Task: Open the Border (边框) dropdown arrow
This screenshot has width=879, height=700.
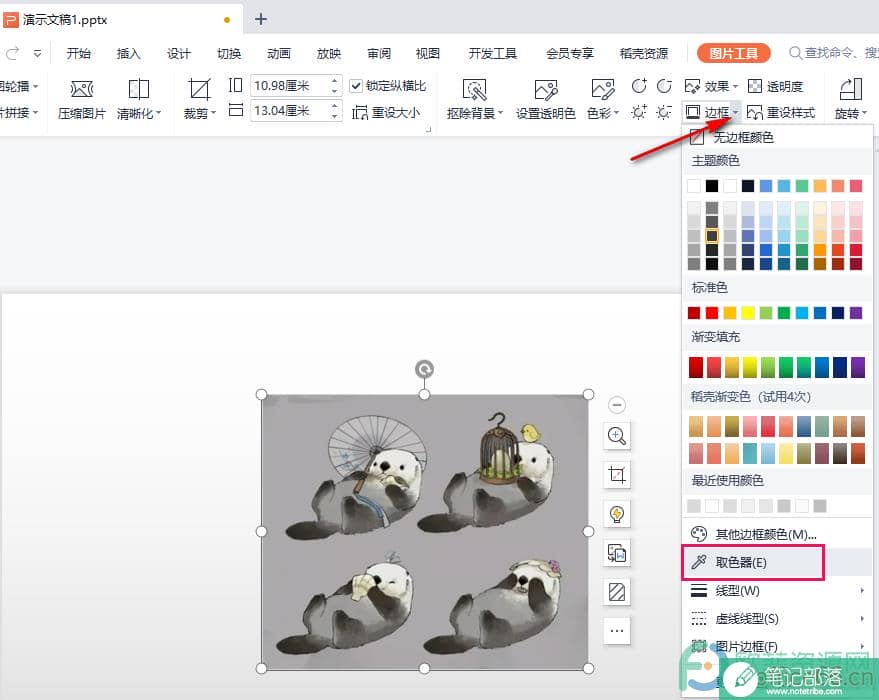Action: (735, 113)
